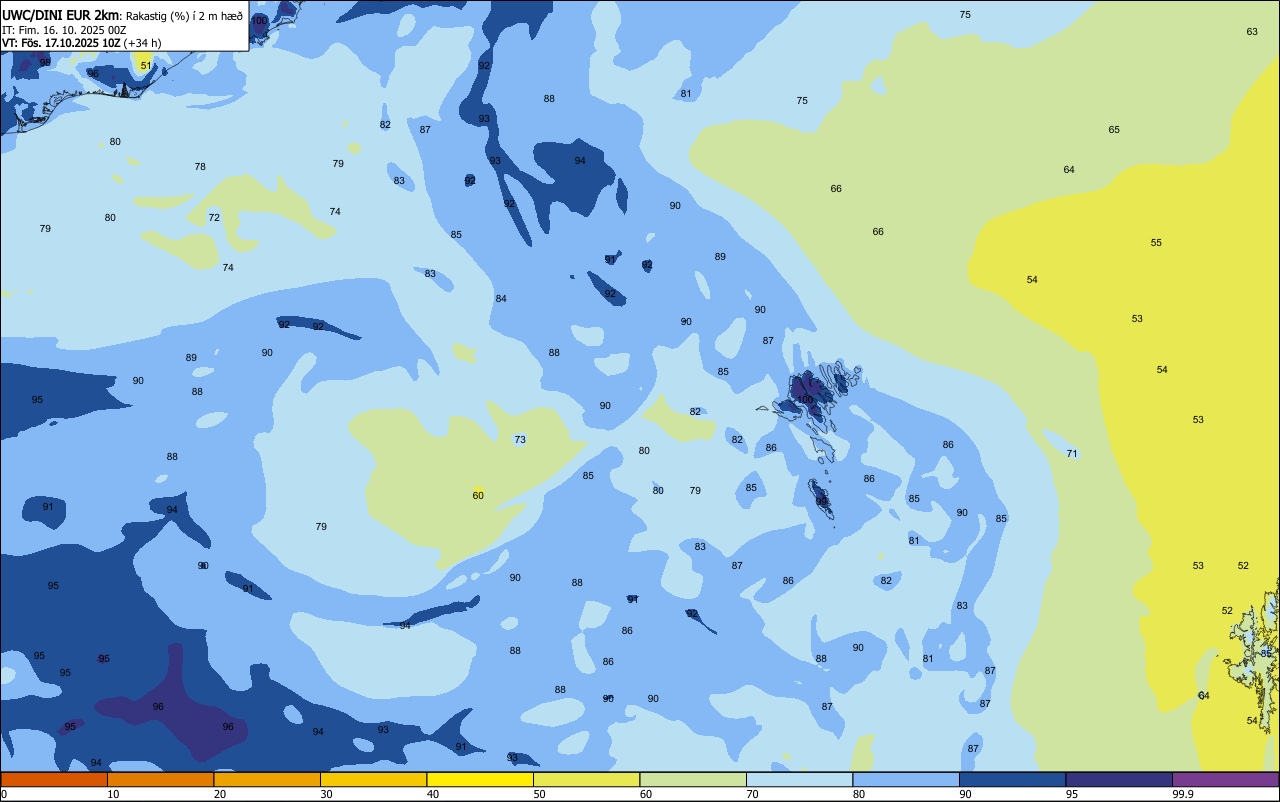Click value 100 over the Faroe Islands
Image resolution: width=1280 pixels, height=802 pixels.
806,400
